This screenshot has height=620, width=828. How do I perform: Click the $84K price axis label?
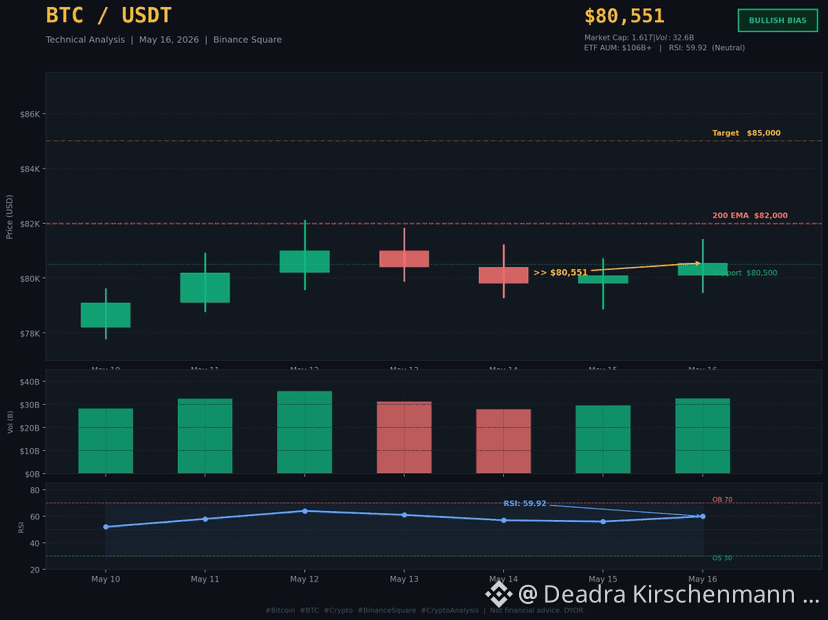click(30, 169)
